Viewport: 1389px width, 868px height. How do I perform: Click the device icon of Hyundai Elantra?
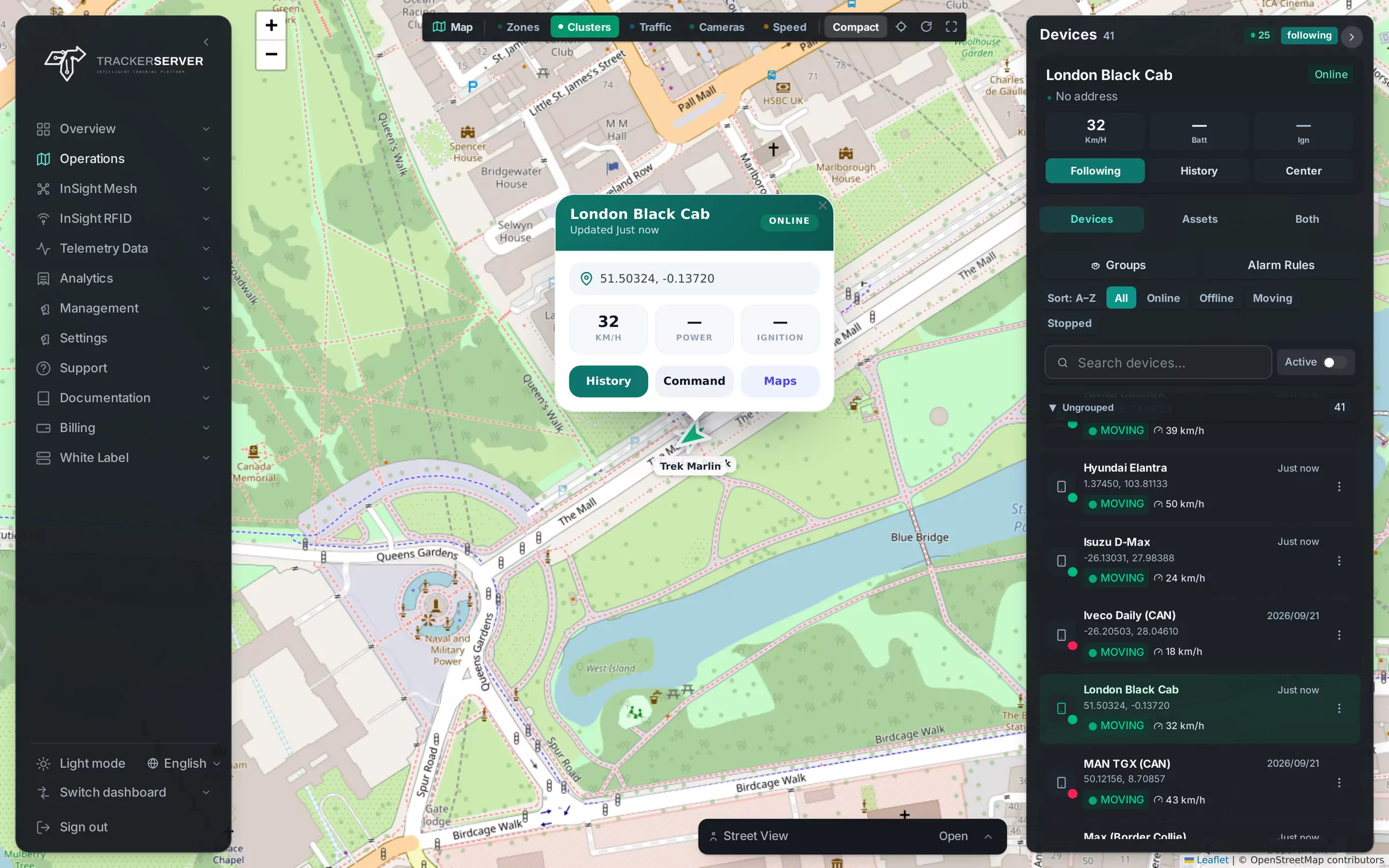coord(1061,487)
